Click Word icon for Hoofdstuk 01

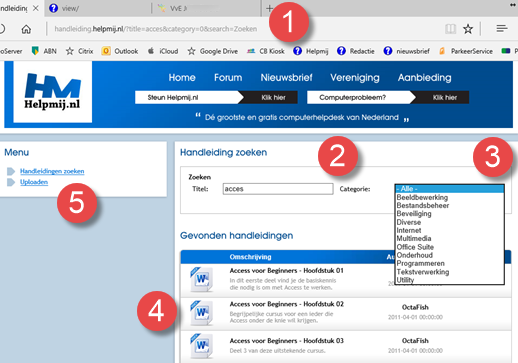pos(201,279)
